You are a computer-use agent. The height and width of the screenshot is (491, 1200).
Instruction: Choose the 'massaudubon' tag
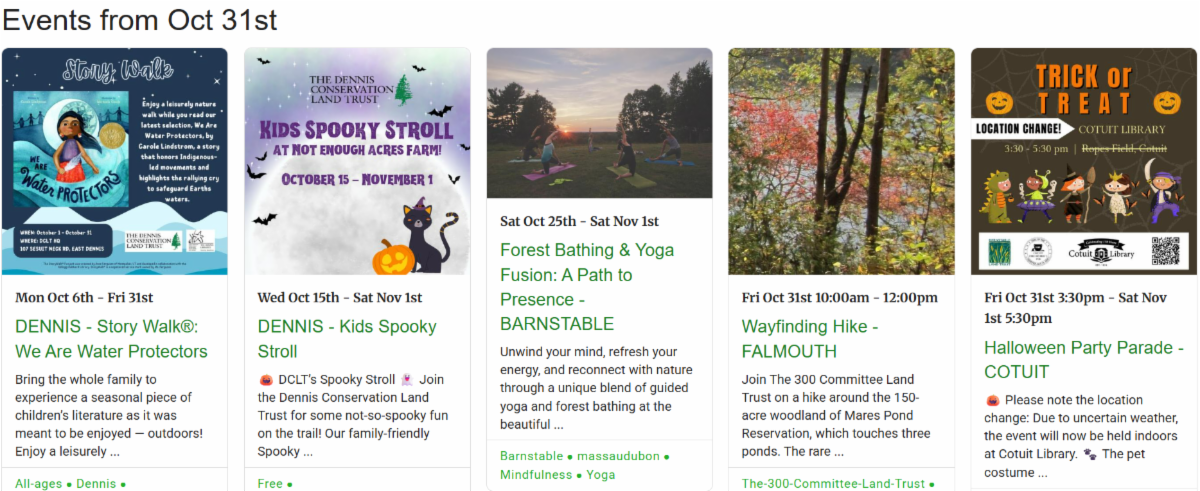(x=618, y=456)
